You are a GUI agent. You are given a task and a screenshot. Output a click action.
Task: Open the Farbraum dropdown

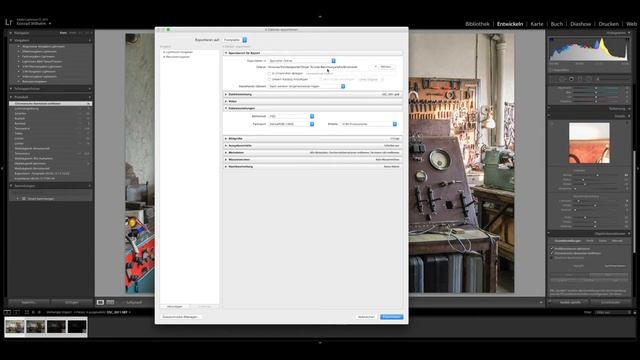click(x=291, y=124)
